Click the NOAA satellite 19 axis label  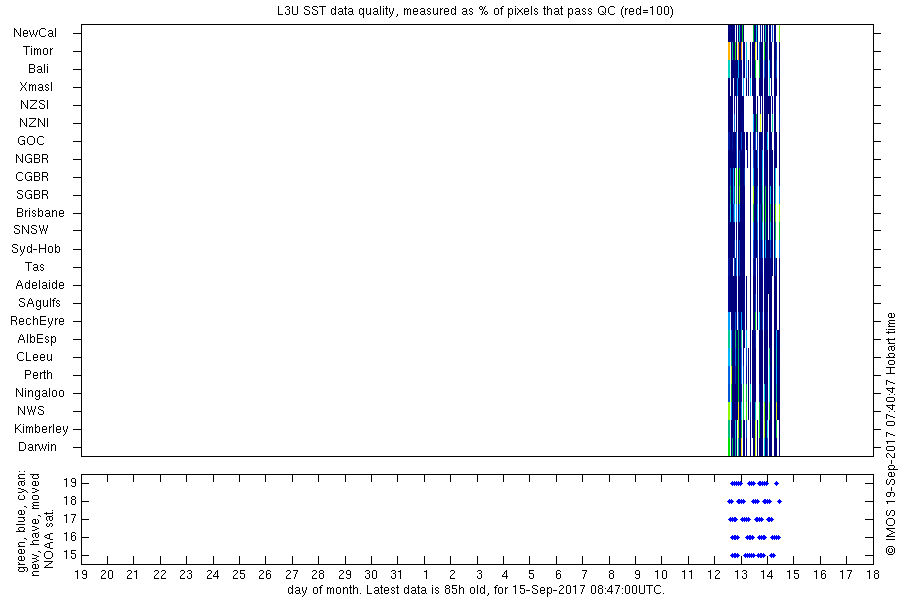coord(70,483)
